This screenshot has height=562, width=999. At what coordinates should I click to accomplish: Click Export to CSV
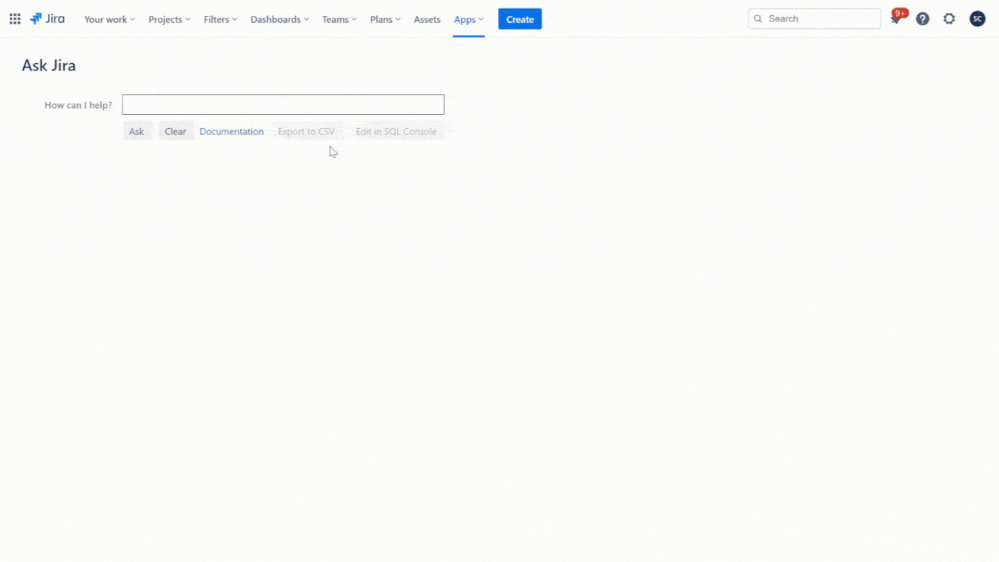[x=306, y=131]
